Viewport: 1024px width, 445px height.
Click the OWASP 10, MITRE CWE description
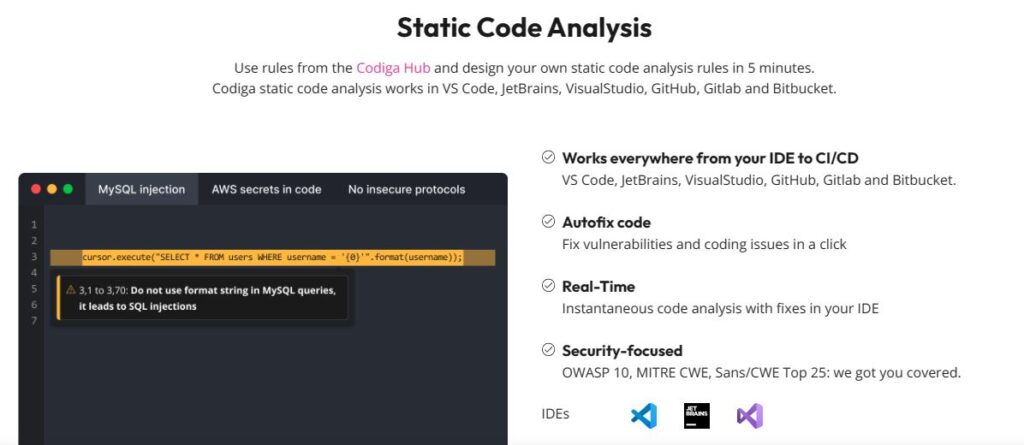coord(761,373)
